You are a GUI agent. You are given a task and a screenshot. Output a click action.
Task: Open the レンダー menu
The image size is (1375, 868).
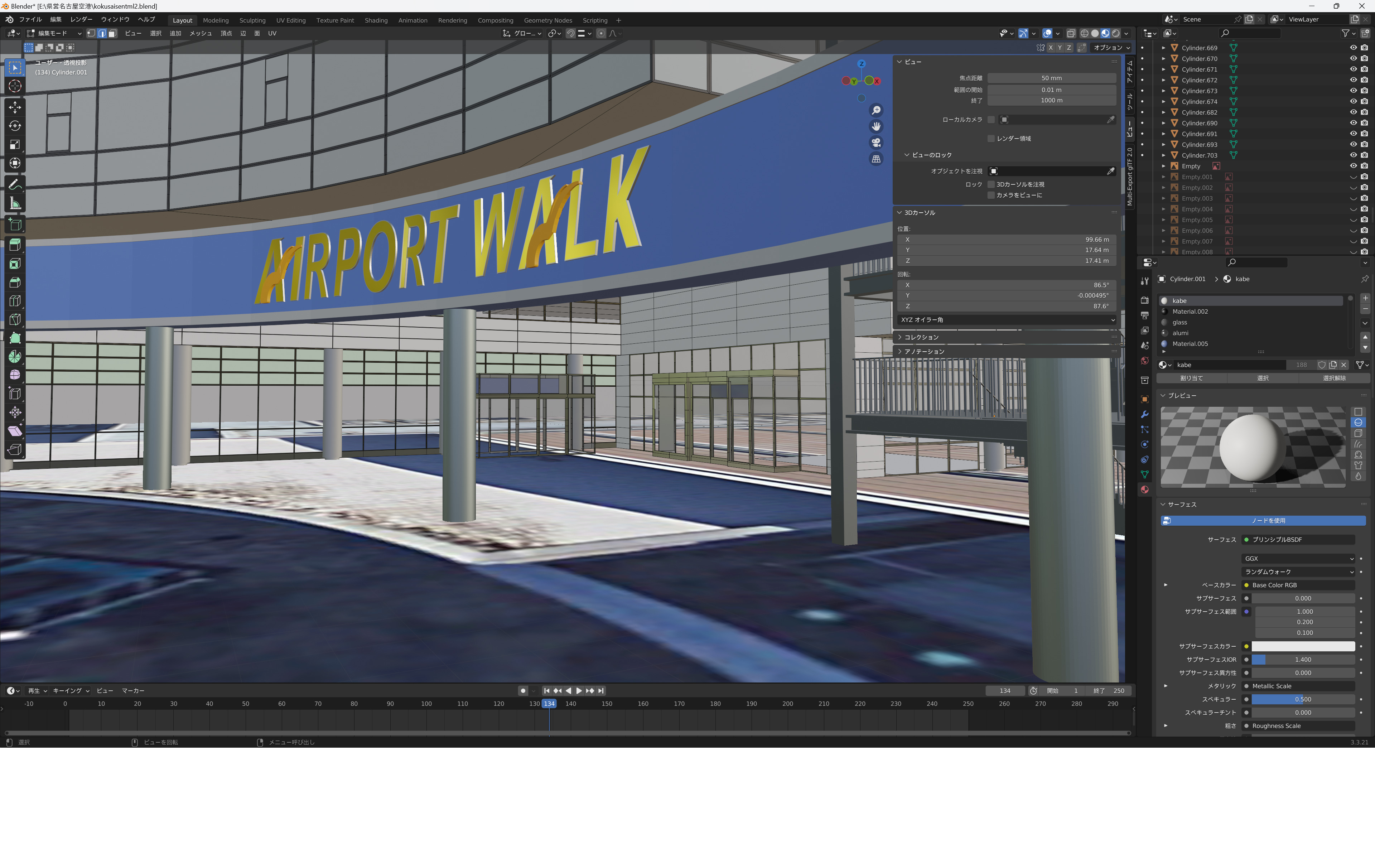tap(81, 19)
